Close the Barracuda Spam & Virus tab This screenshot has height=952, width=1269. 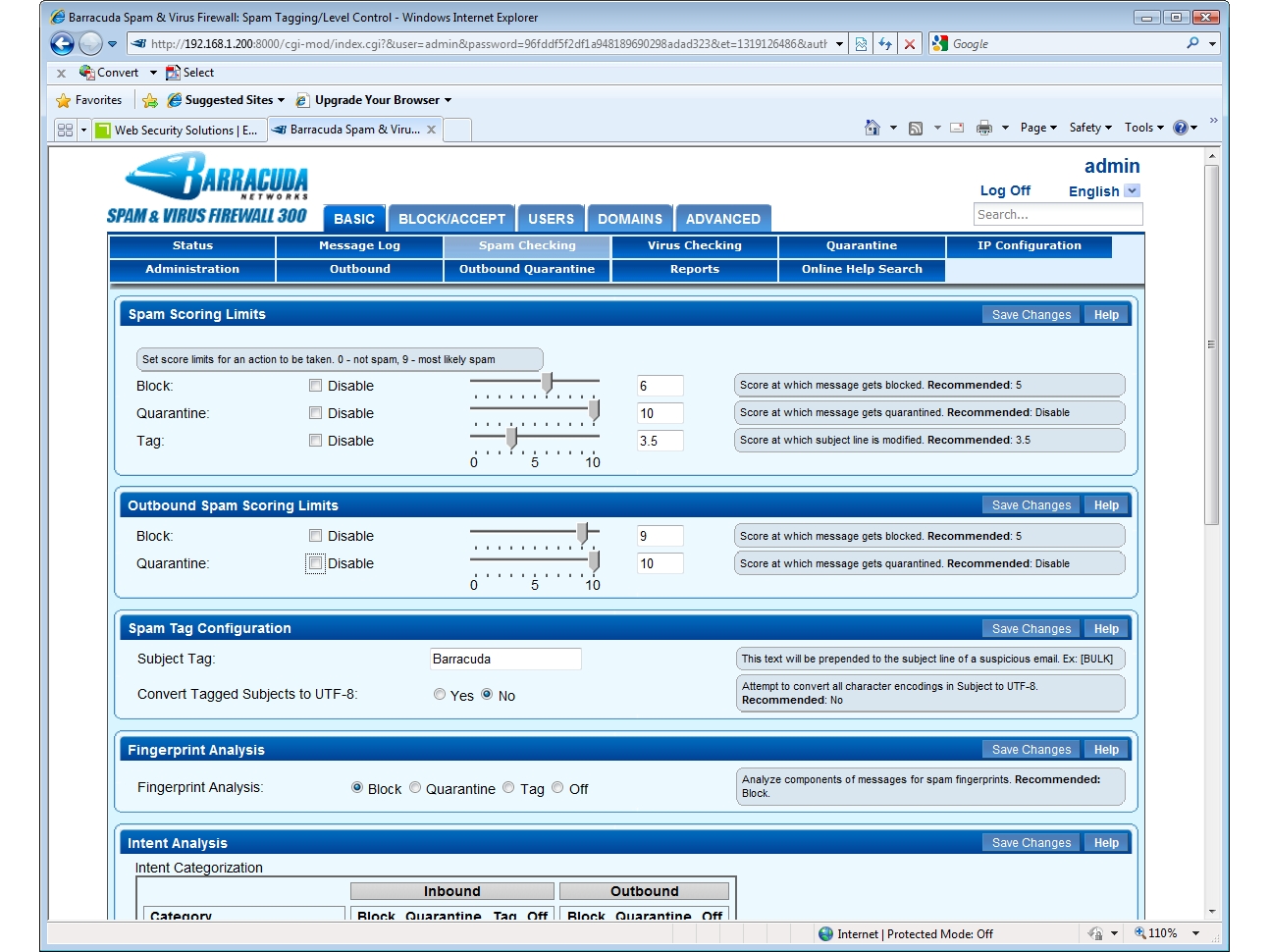[x=431, y=130]
